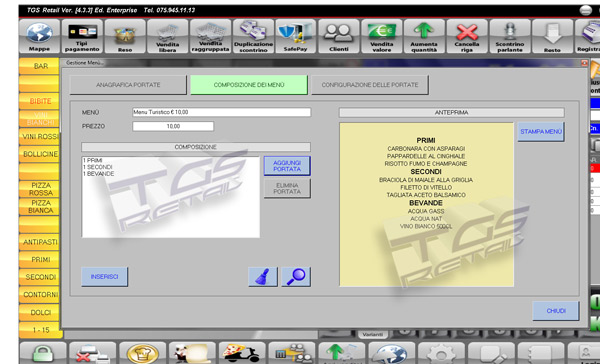Select DOLCI category in sidebar
600x364 pixels.
click(x=39, y=312)
